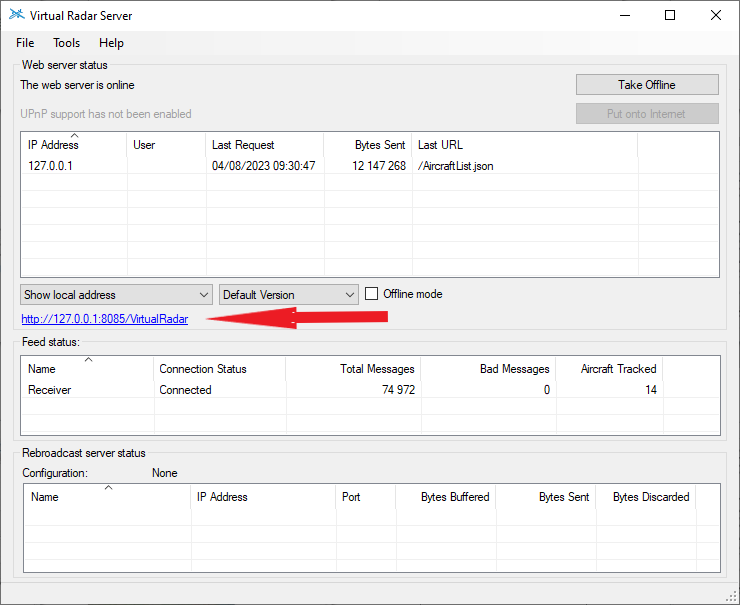This screenshot has height=605, width=740.
Task: Expand the Default Version dropdown
Action: coord(288,294)
